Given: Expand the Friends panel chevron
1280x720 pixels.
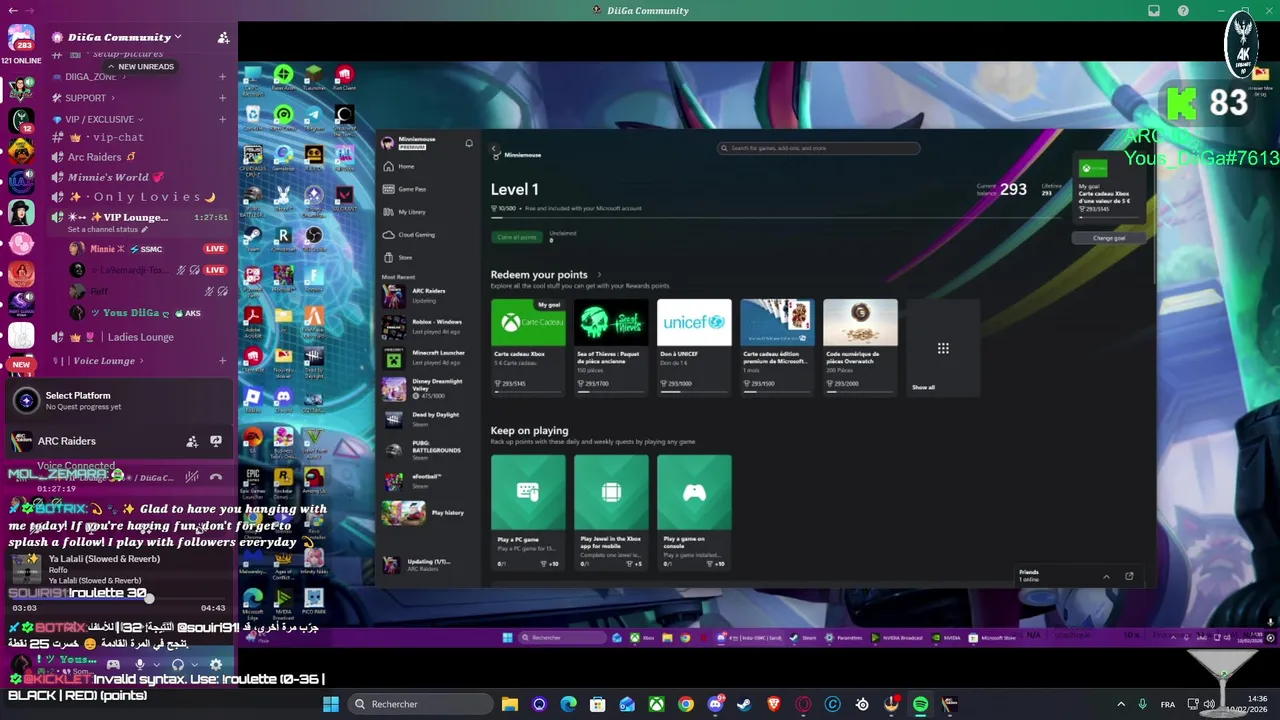Looking at the screenshot, I should point(1106,576).
